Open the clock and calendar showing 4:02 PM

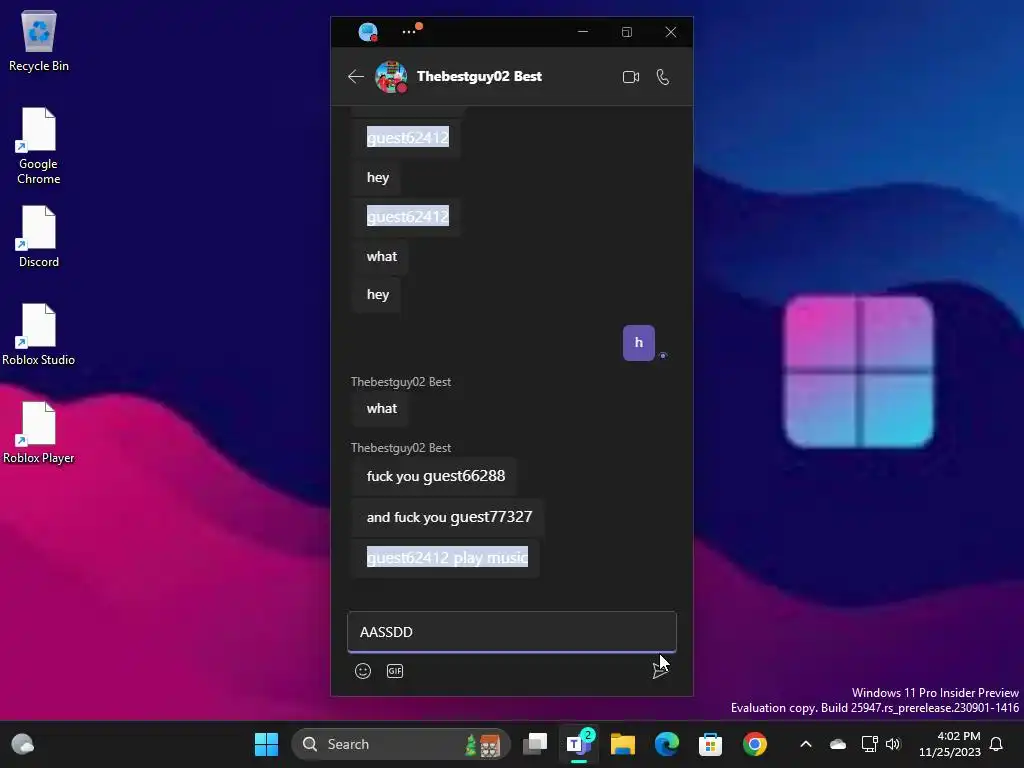pos(950,744)
